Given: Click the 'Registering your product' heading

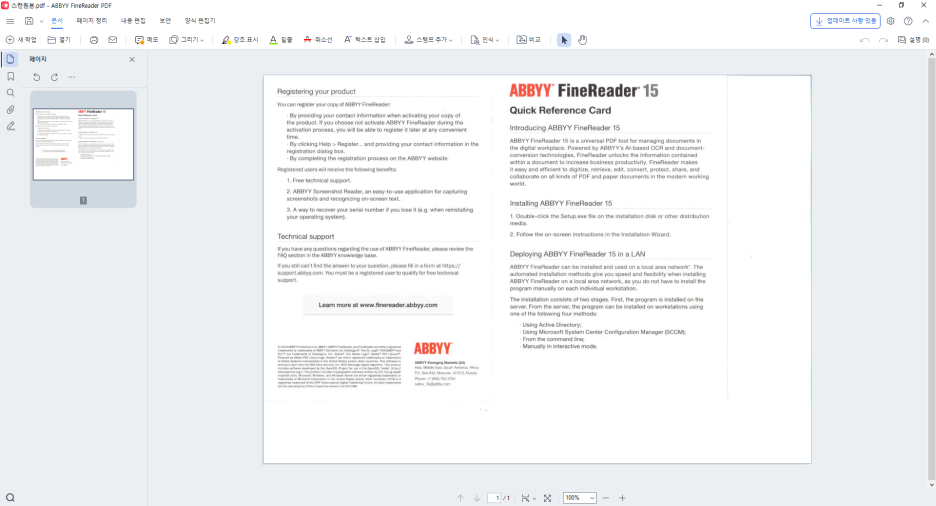Looking at the screenshot, I should pyautogui.click(x=316, y=91).
